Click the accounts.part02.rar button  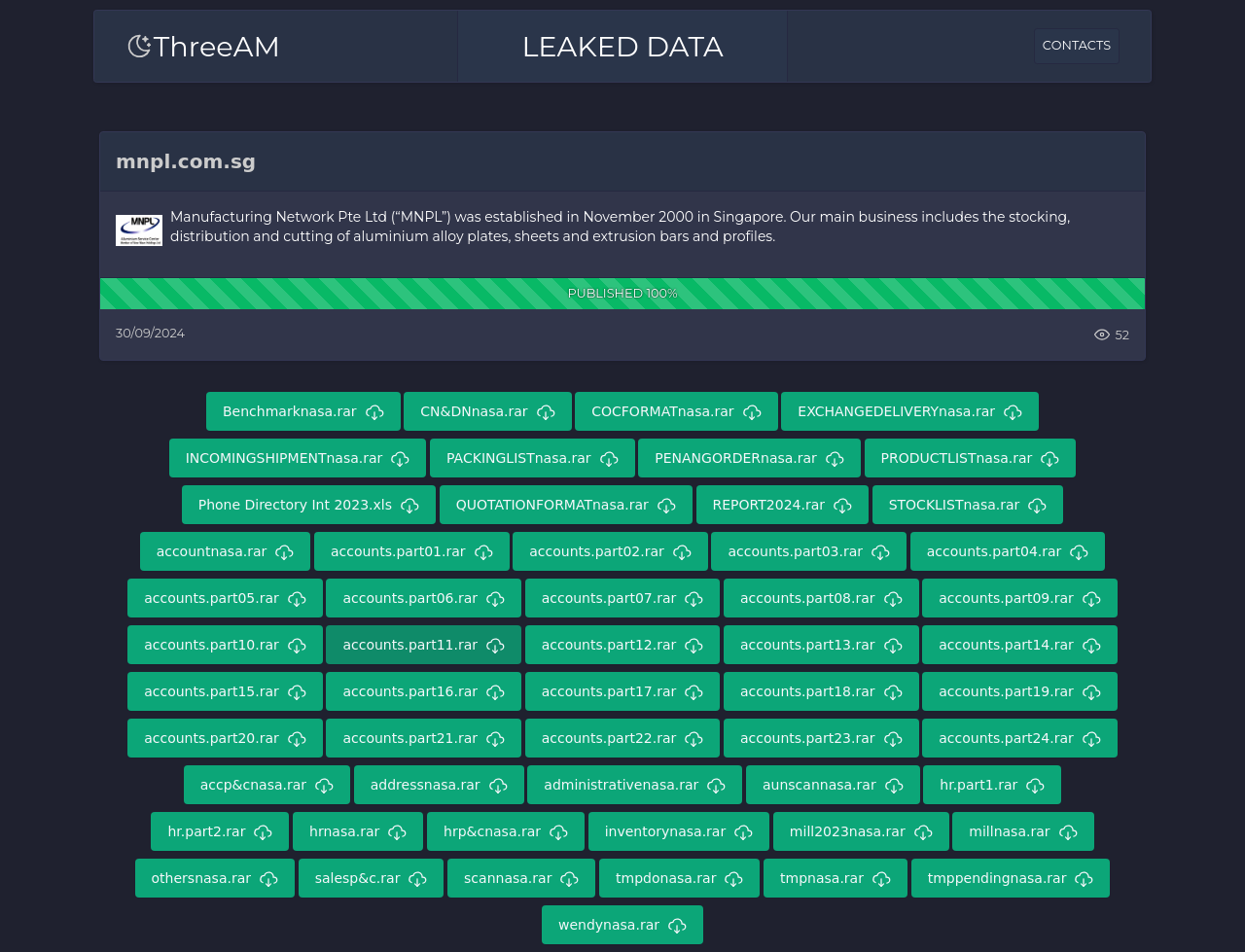610,551
